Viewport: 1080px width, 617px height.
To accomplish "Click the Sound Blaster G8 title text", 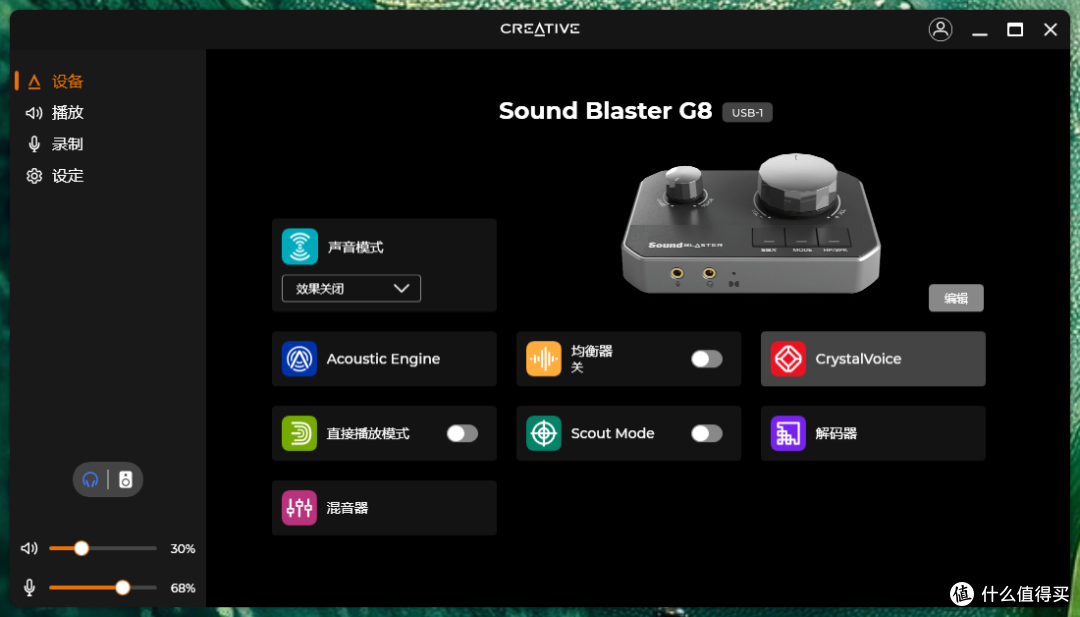I will (605, 111).
